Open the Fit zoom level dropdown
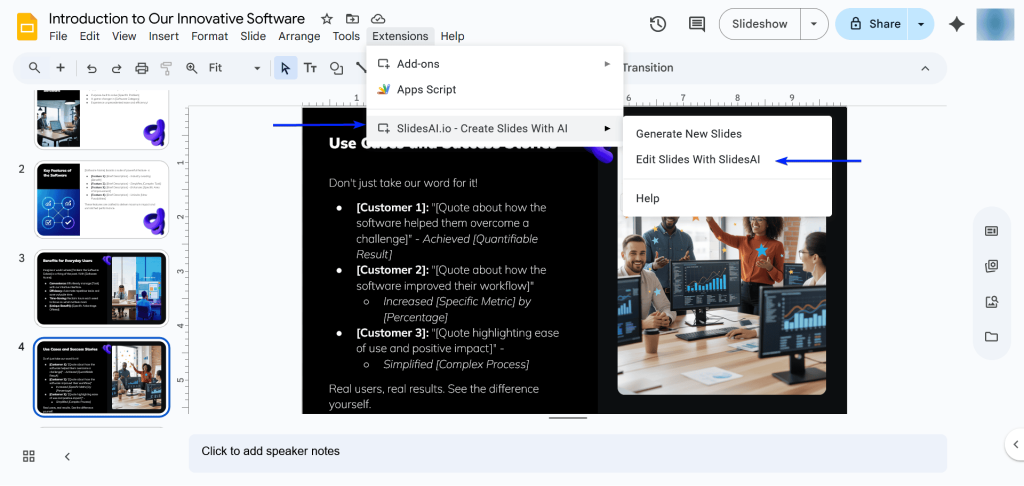This screenshot has width=1024, height=486. [x=235, y=68]
